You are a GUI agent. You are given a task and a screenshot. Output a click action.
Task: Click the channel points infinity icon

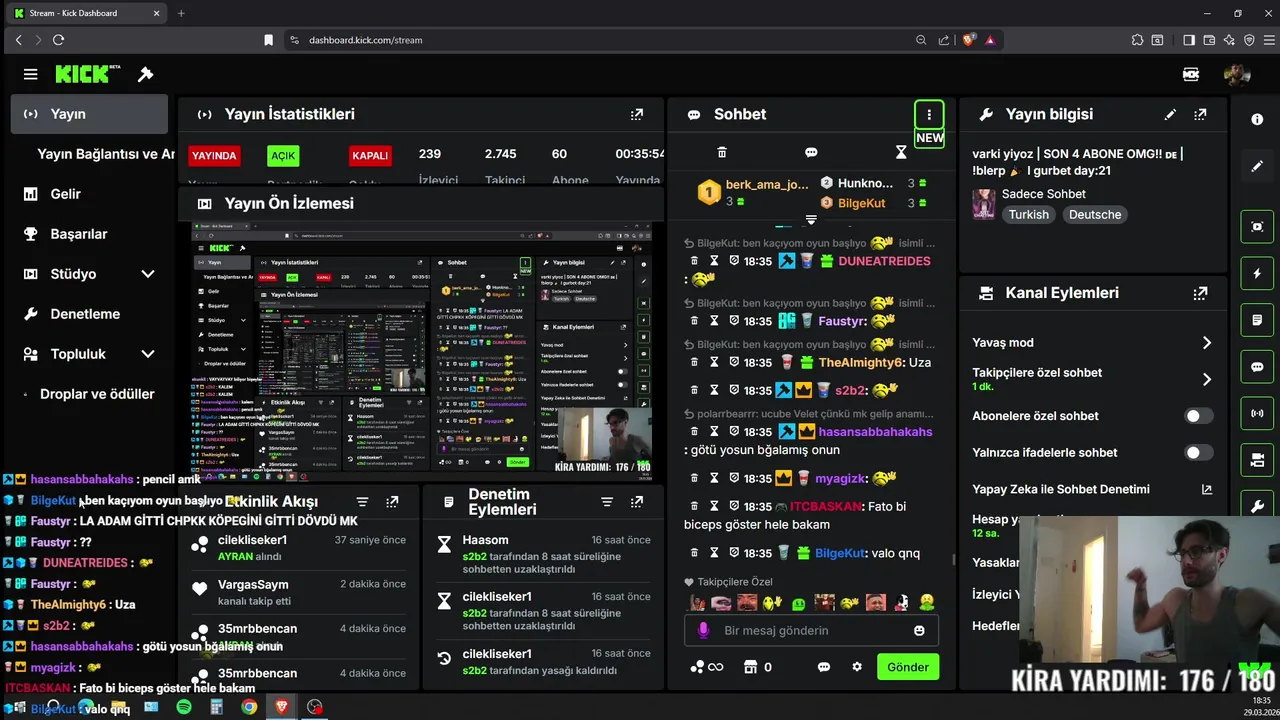707,667
